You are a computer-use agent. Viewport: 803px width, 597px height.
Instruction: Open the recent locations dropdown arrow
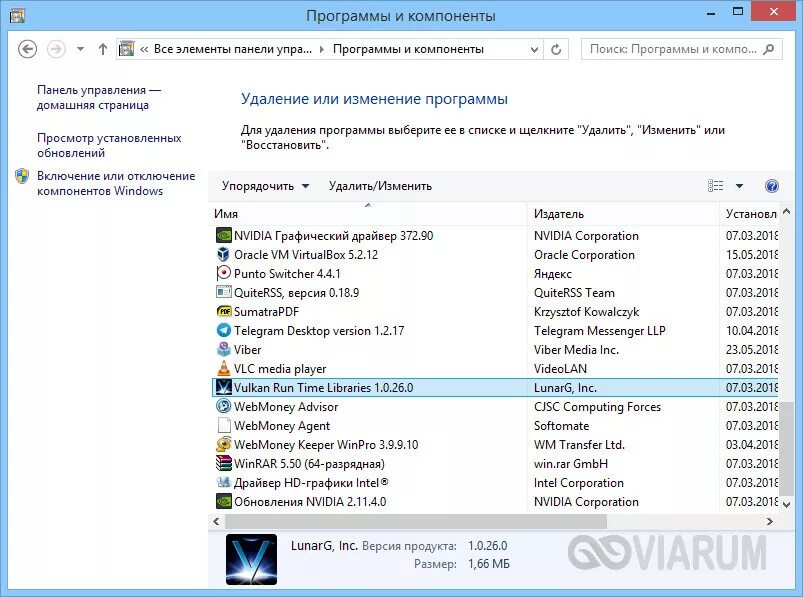click(80, 49)
